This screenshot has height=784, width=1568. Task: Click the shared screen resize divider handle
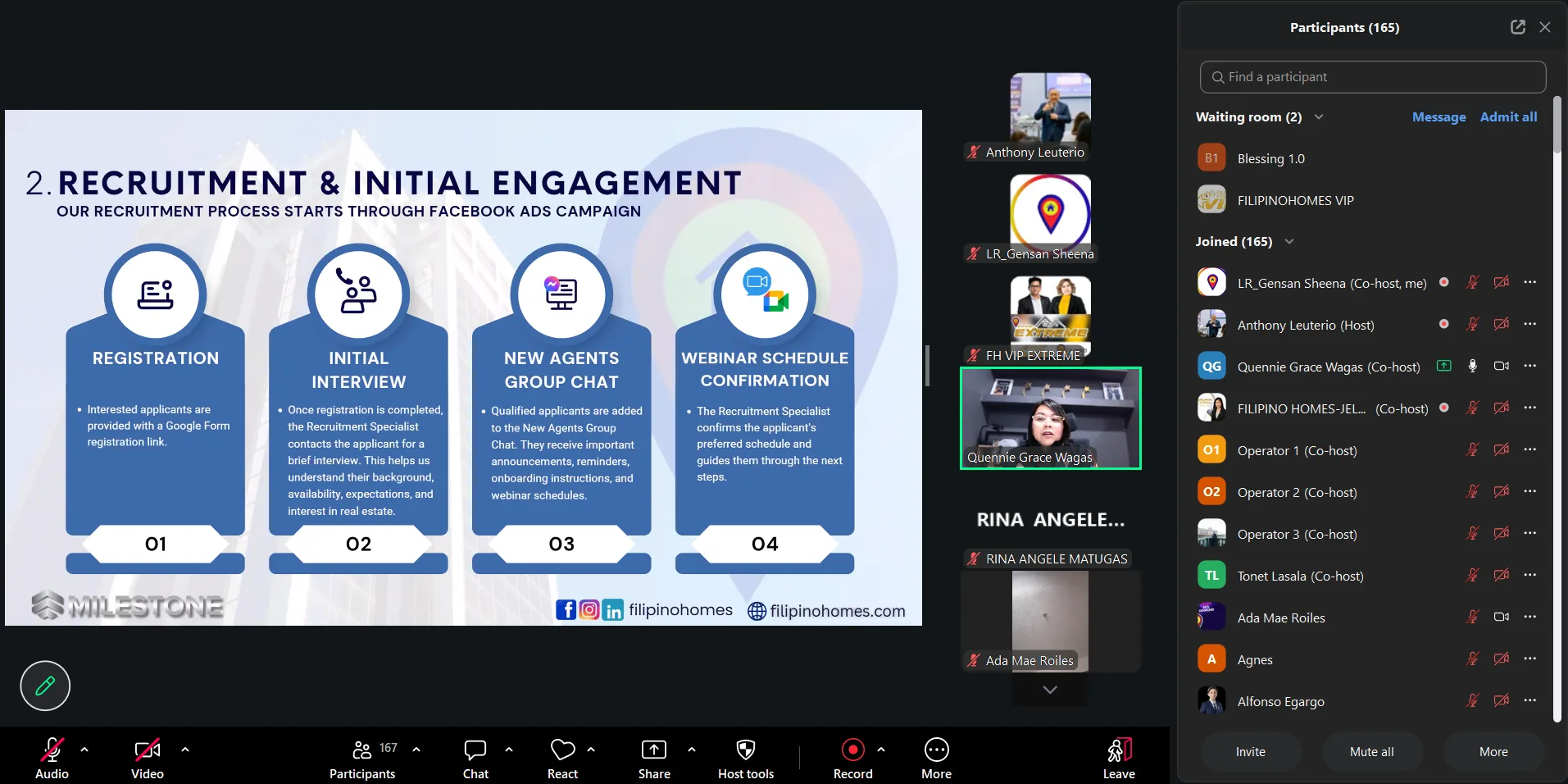tap(927, 366)
